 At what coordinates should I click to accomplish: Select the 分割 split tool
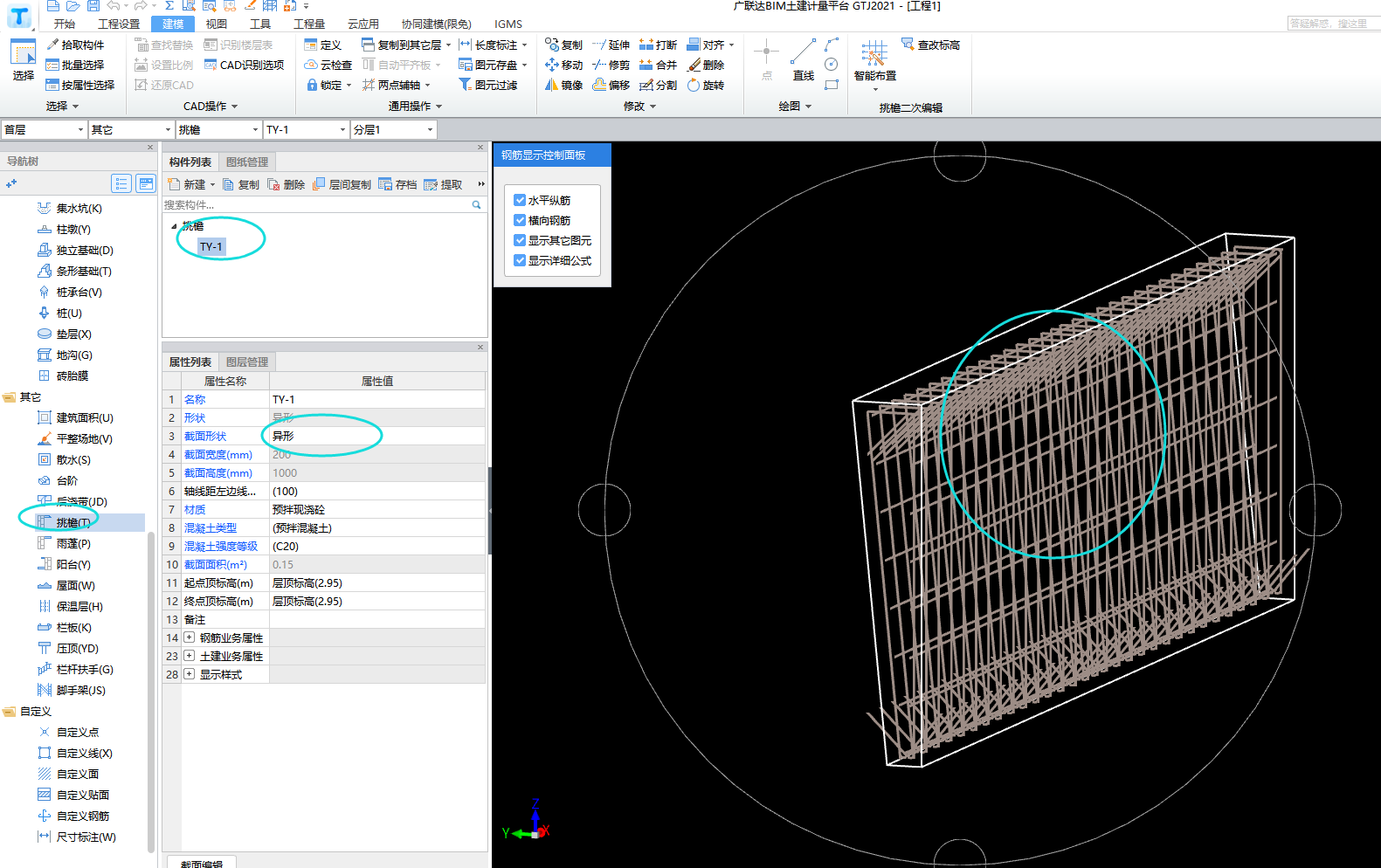click(658, 85)
